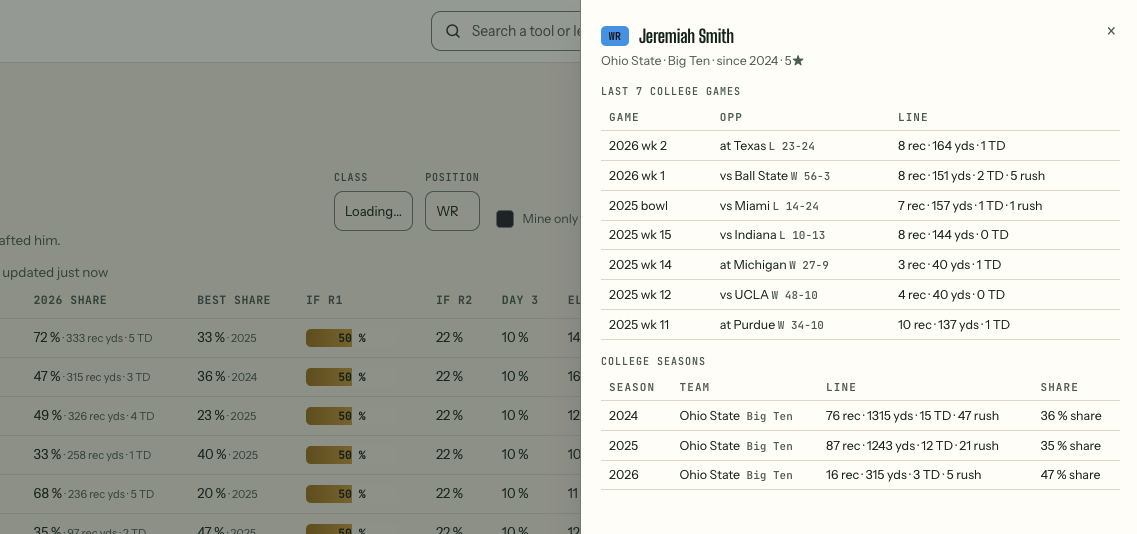Click '8 rec · 164 yds · 1 TD' line
The height and width of the screenshot is (534, 1137).
[x=951, y=146]
